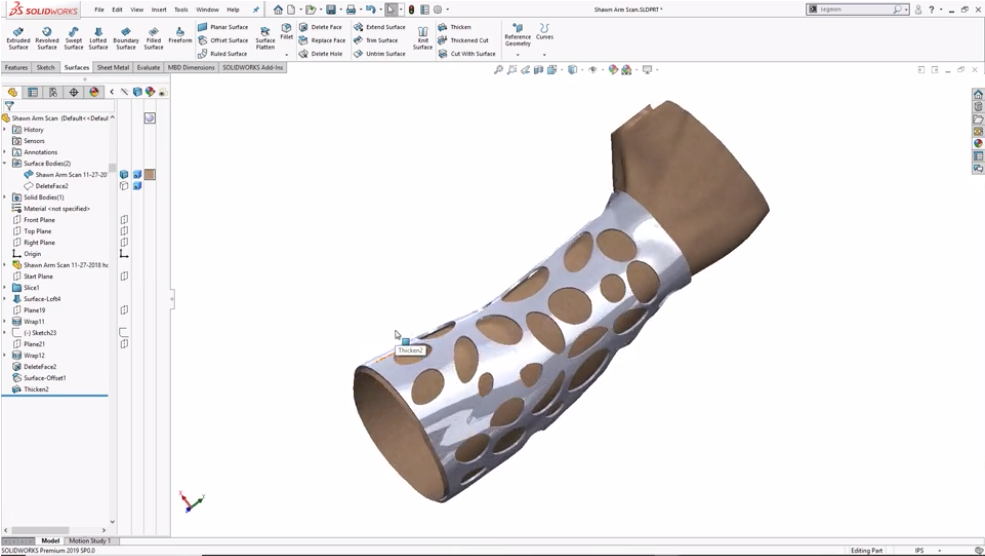The height and width of the screenshot is (556, 985).
Task: Open the DisplayManager tab
Action: pos(94,92)
